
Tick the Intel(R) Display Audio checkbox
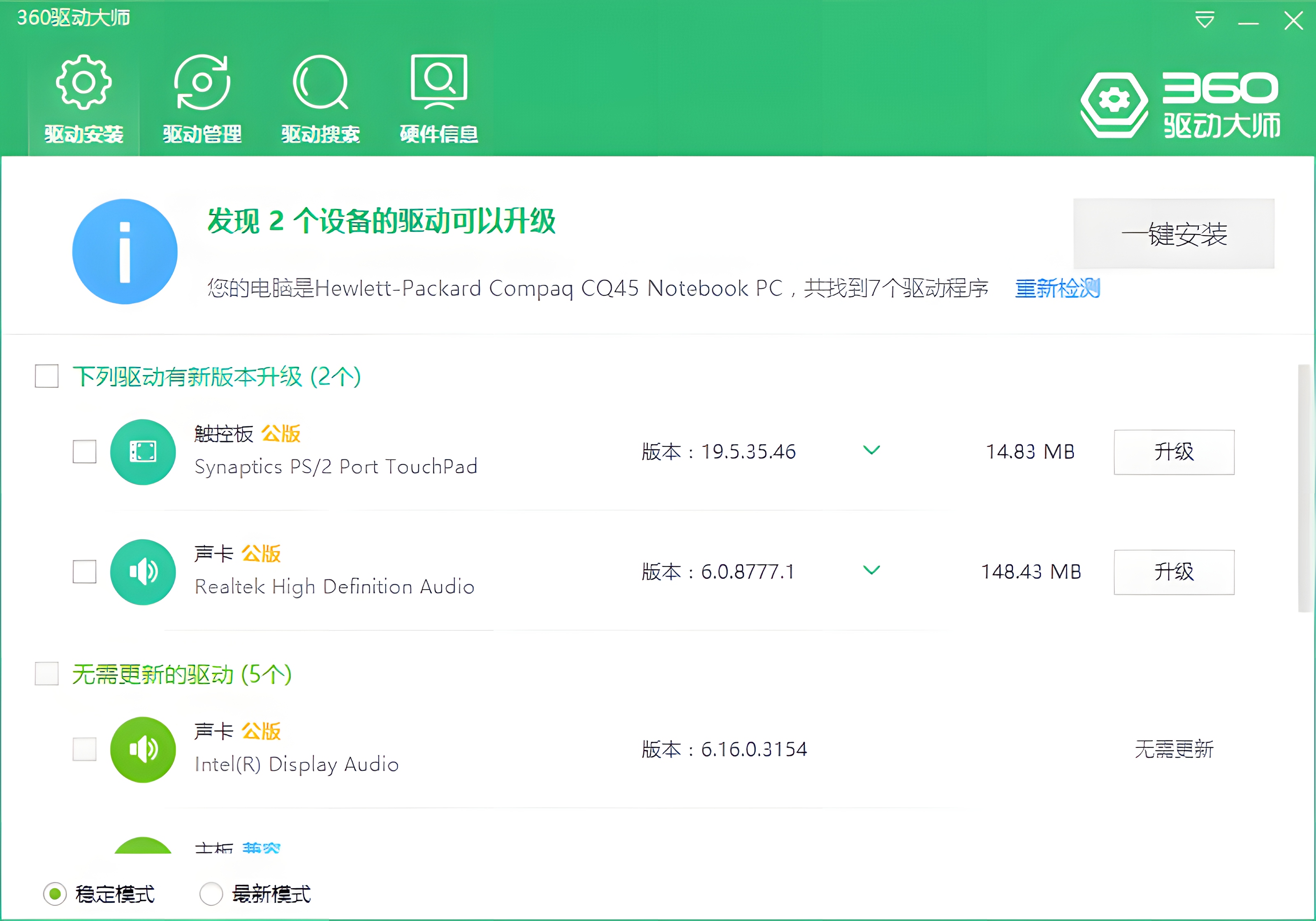click(x=84, y=749)
